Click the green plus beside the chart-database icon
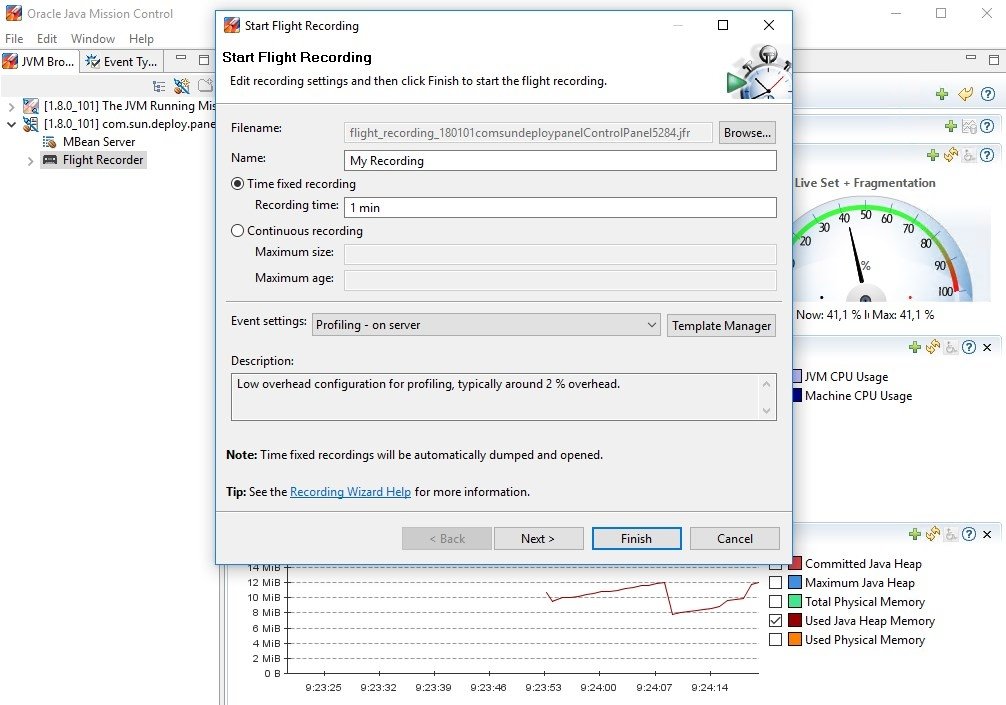The image size is (1006, 705). click(951, 126)
